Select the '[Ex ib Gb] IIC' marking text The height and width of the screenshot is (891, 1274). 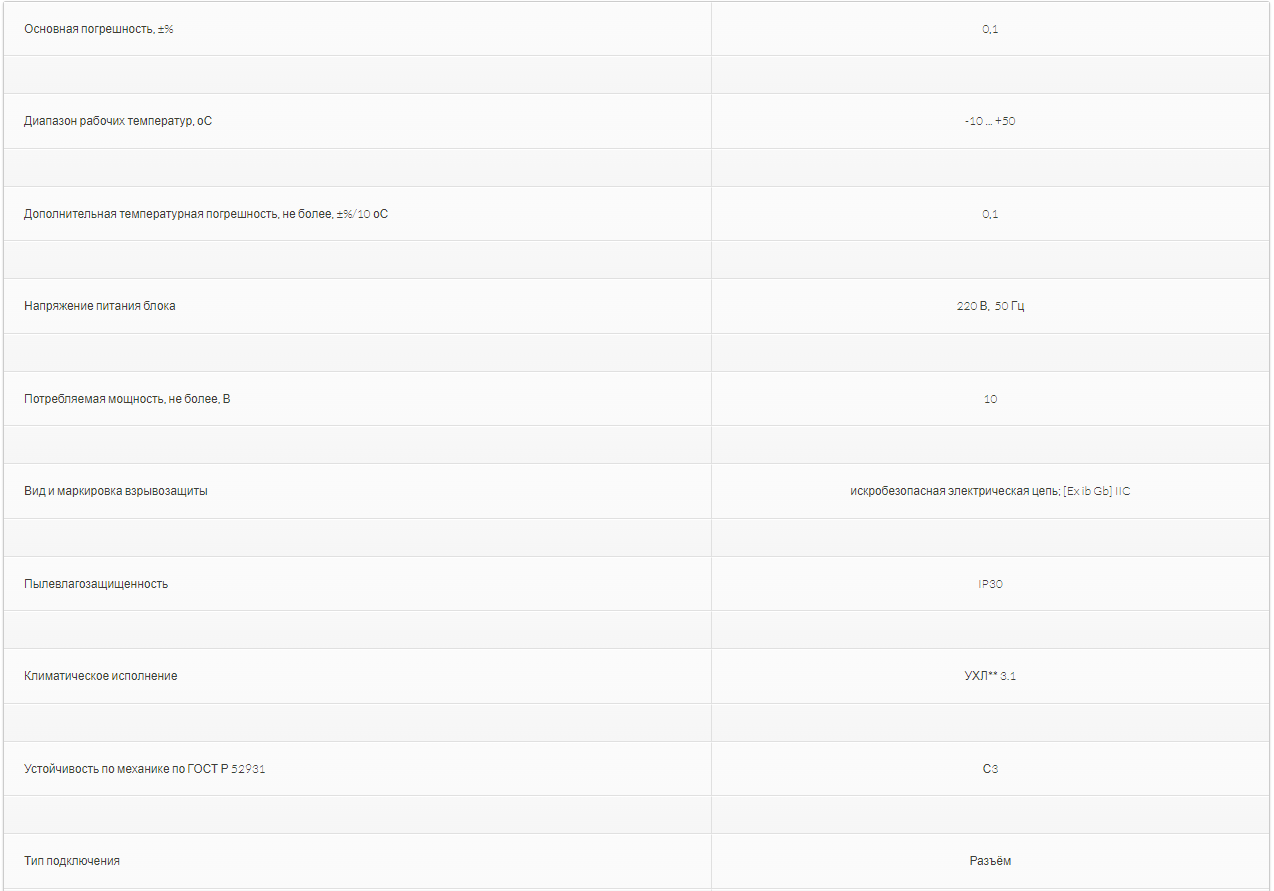tap(1097, 491)
